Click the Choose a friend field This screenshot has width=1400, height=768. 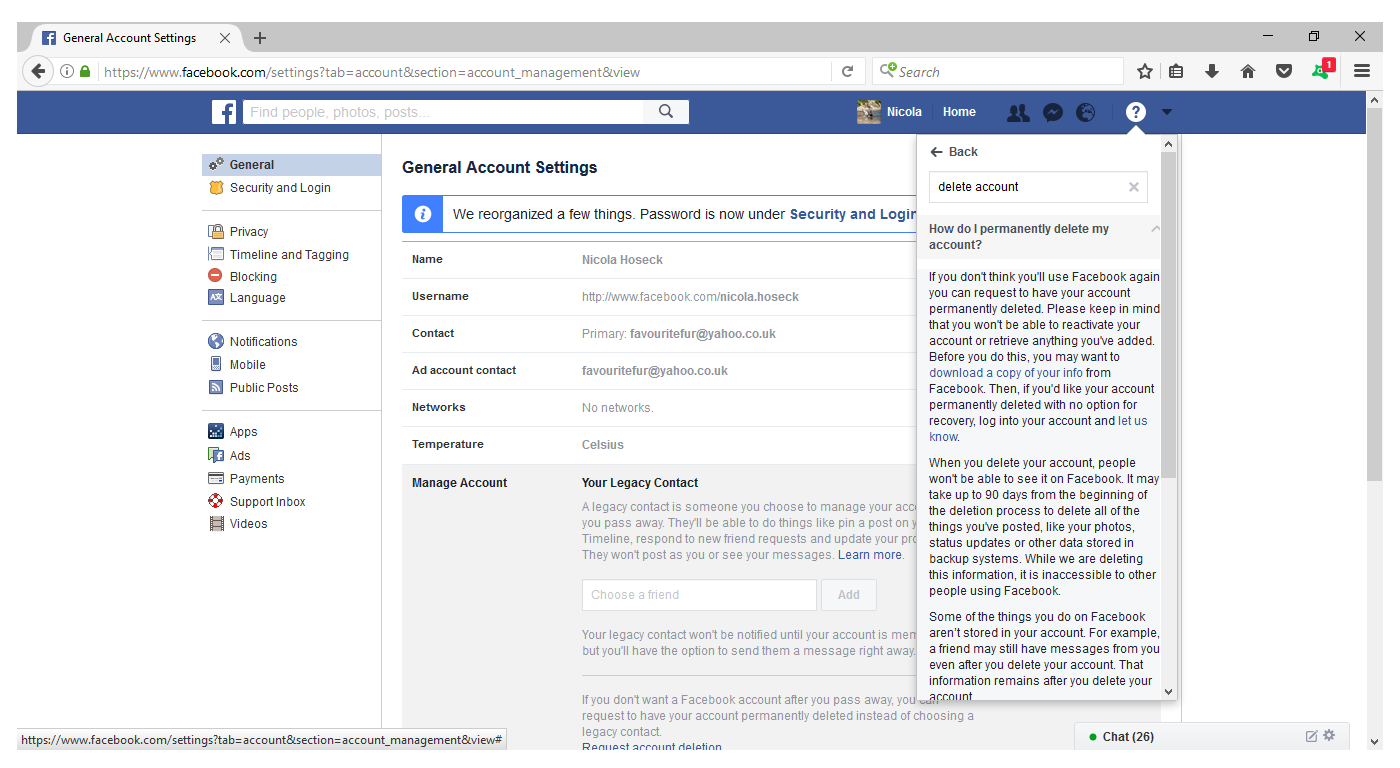pyautogui.click(x=699, y=595)
